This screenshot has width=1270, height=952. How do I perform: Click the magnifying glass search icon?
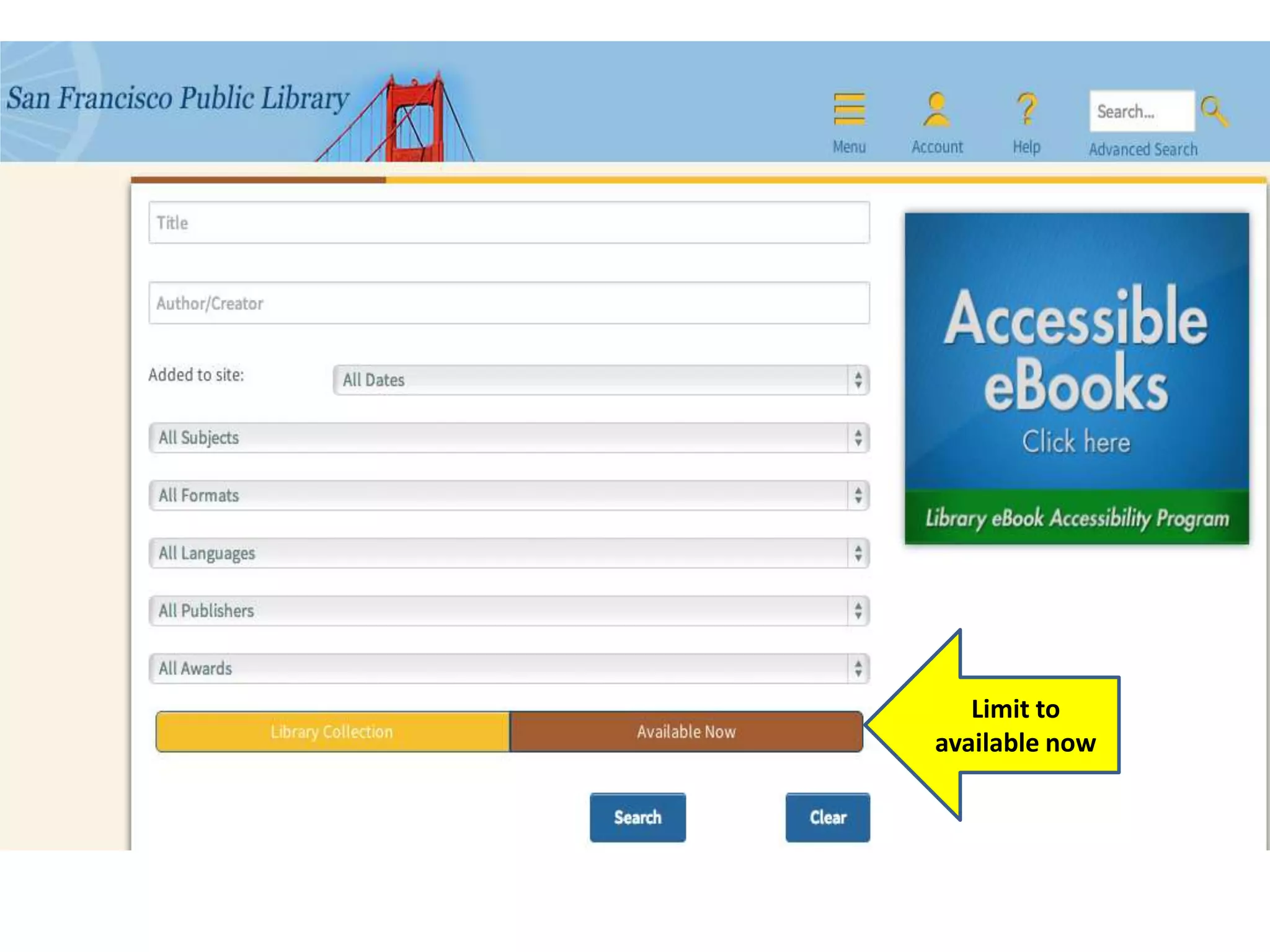coord(1214,112)
